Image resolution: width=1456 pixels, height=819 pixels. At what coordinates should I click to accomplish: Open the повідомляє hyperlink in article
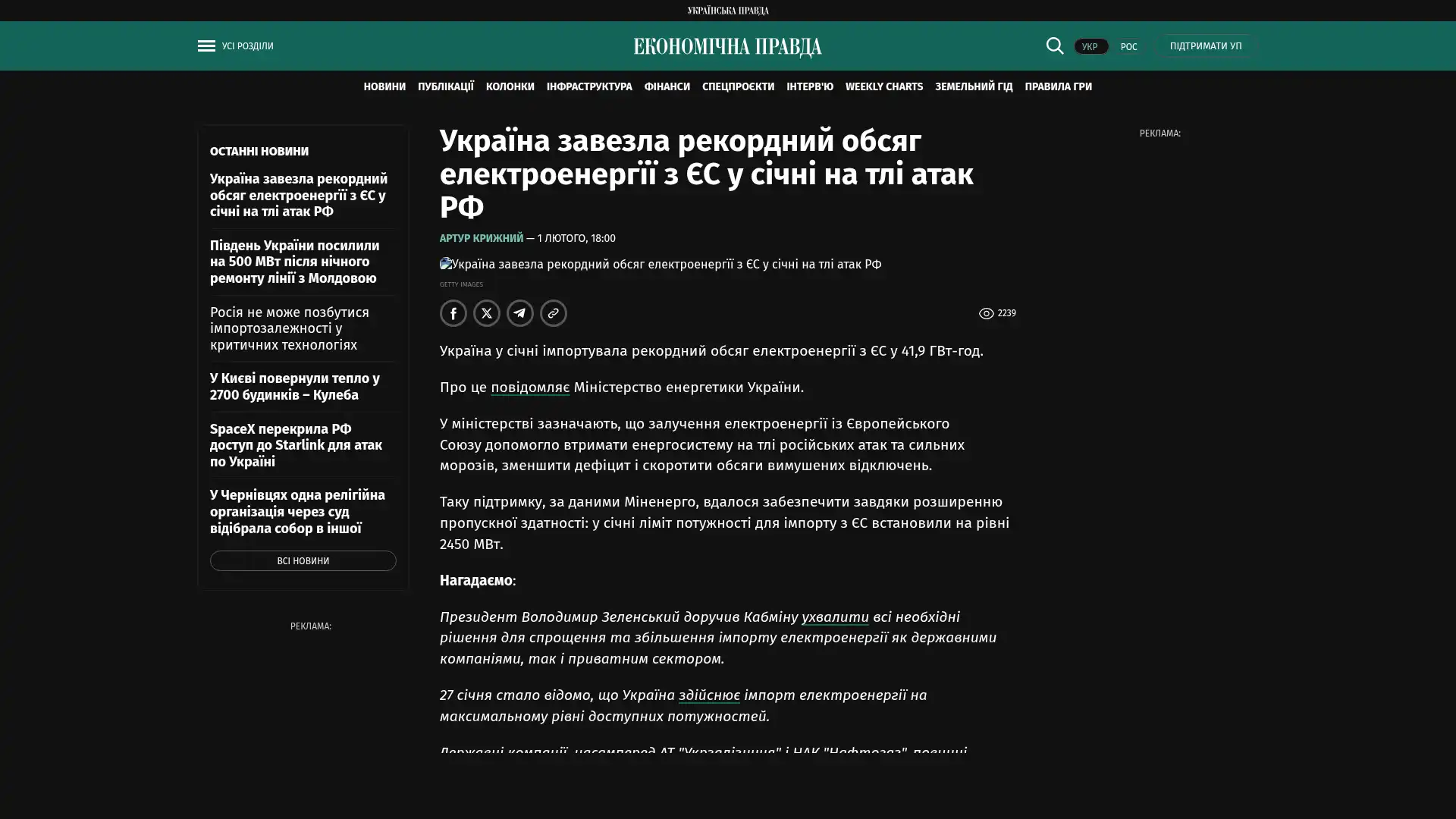[529, 388]
